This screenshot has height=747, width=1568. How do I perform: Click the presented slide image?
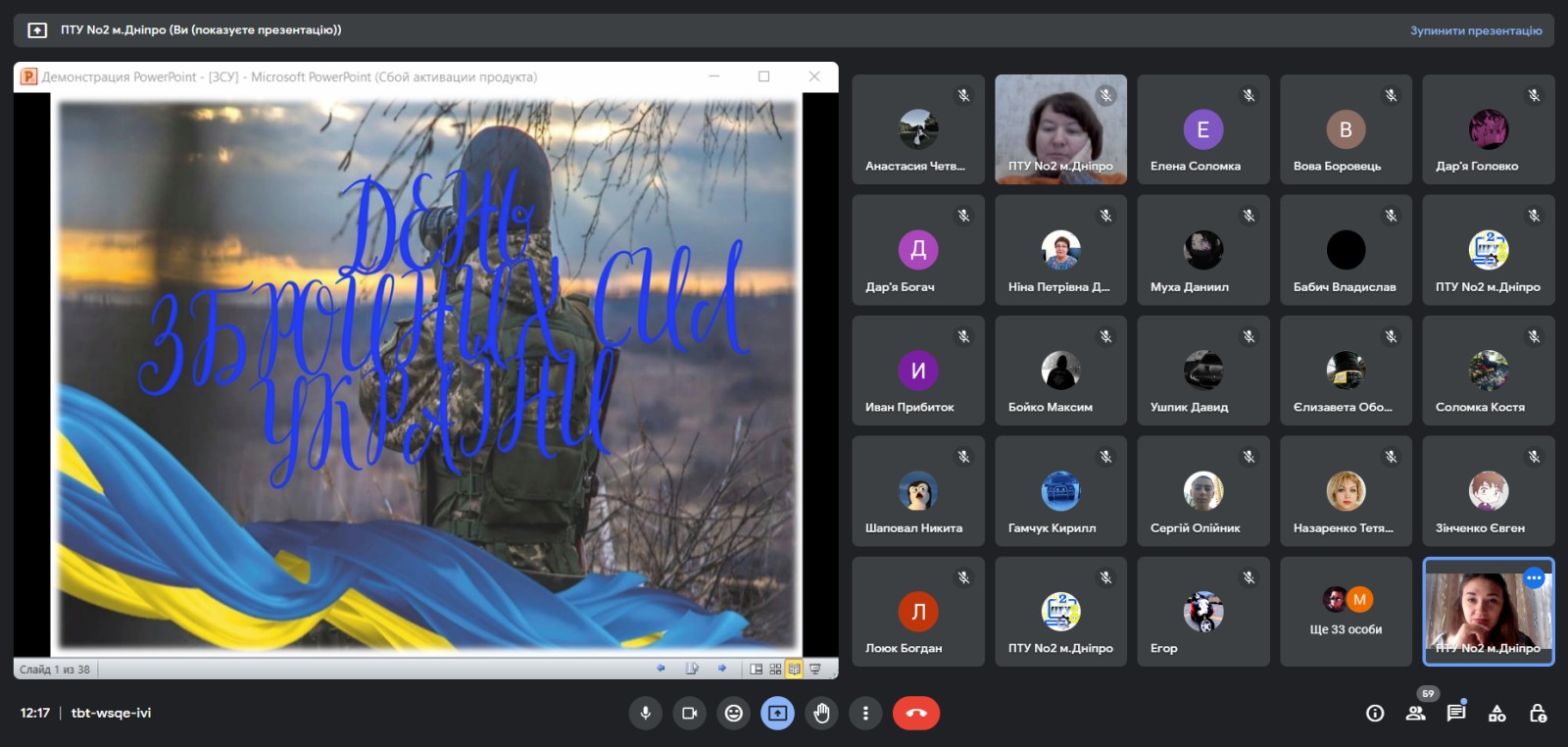[426, 373]
